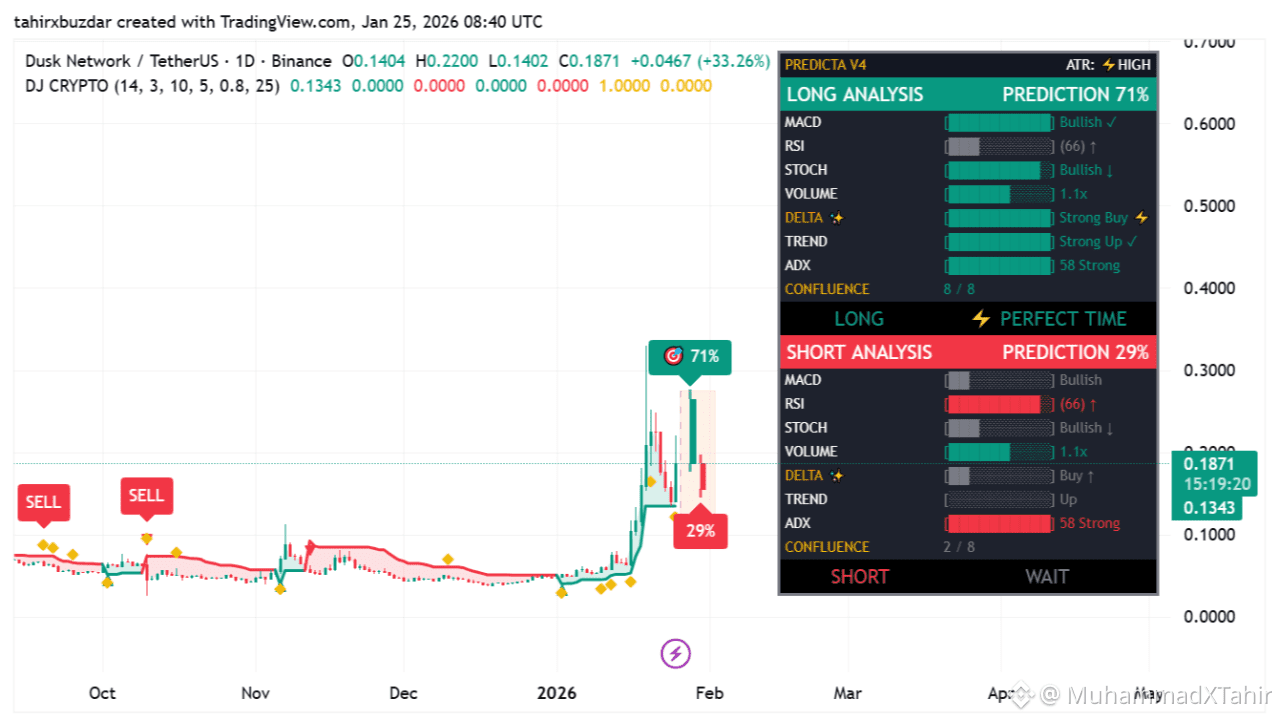Click the 0.6000 price axis label
This screenshot has height=720, width=1280.
click(x=1210, y=124)
